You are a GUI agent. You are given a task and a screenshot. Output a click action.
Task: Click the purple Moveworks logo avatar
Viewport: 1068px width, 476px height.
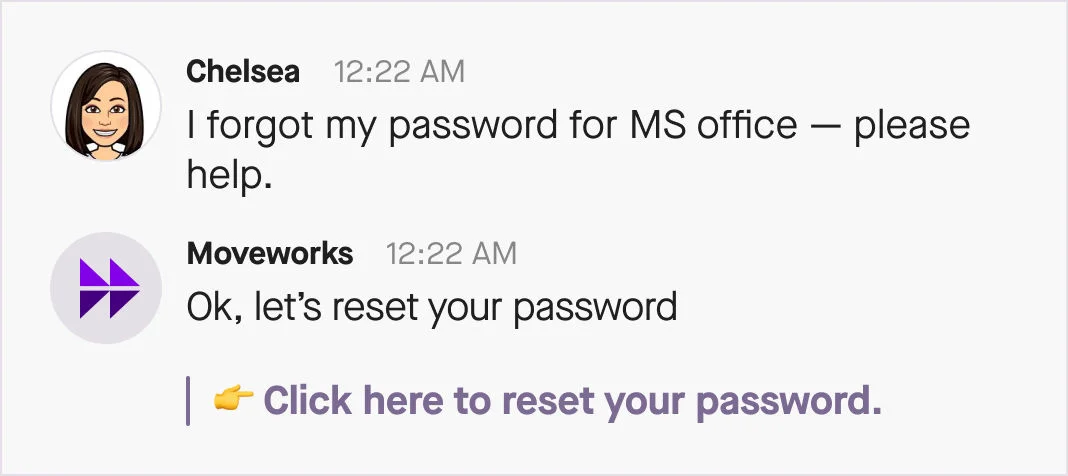coord(105,288)
